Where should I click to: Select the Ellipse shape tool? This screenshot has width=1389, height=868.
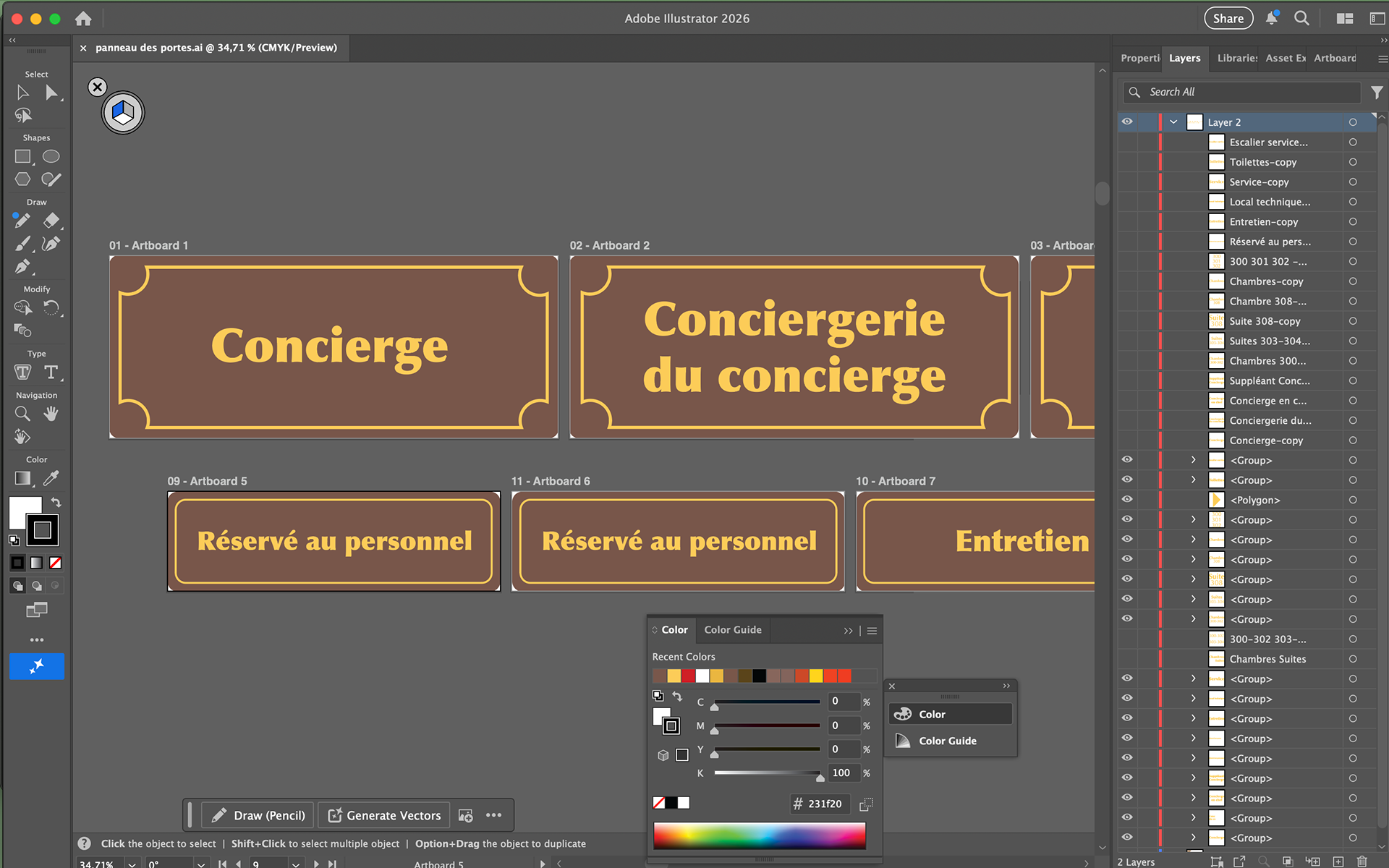tap(51, 156)
